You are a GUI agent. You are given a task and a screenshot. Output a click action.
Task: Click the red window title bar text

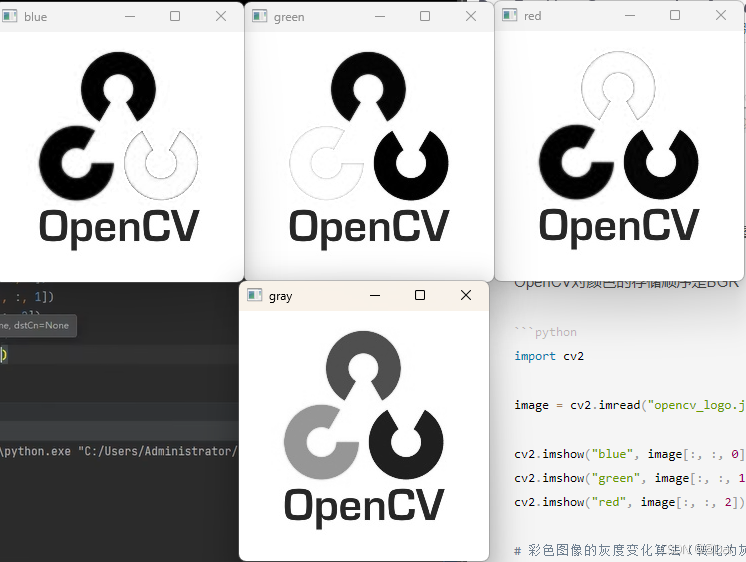click(532, 16)
